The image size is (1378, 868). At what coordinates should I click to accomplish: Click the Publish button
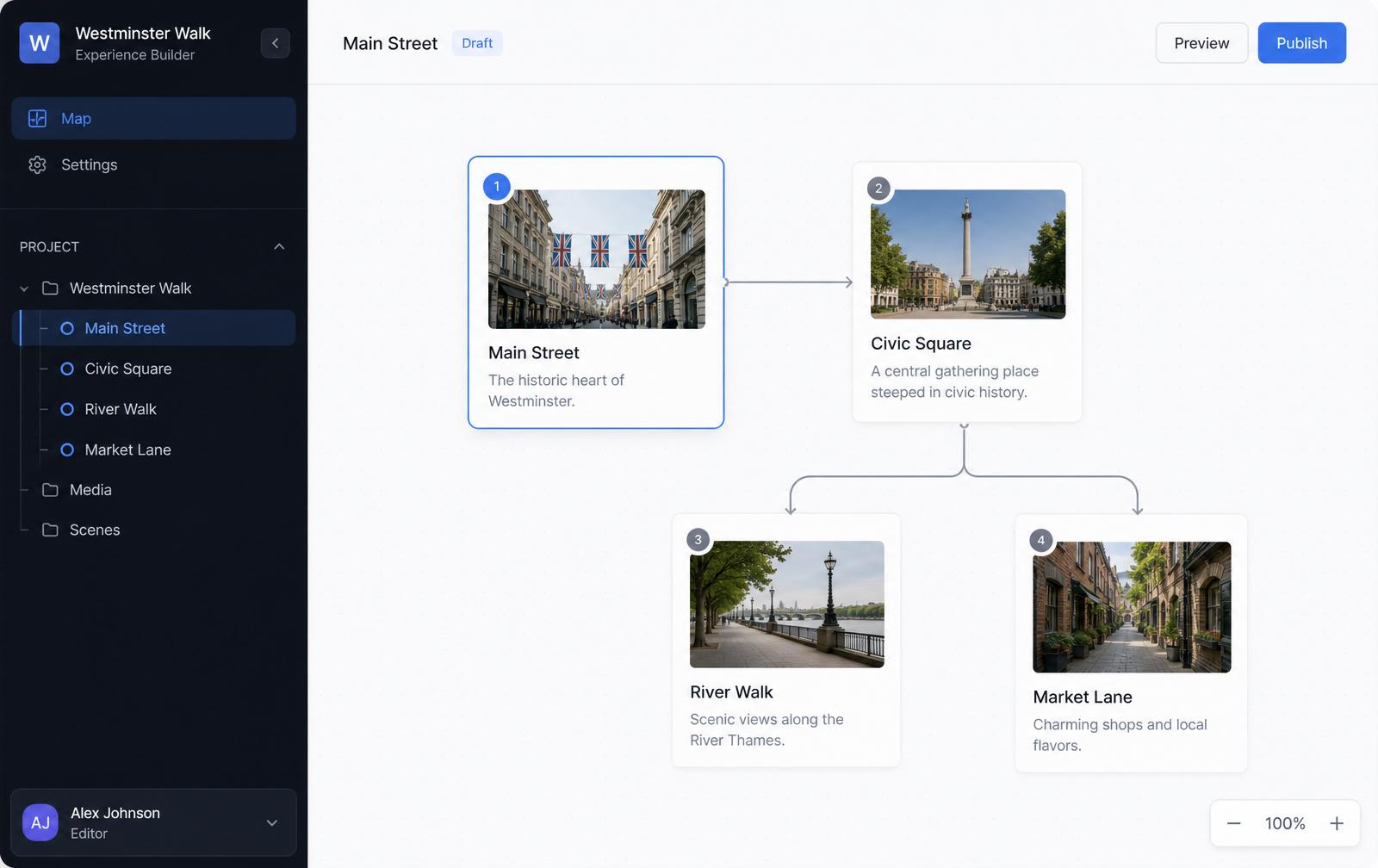pyautogui.click(x=1301, y=43)
